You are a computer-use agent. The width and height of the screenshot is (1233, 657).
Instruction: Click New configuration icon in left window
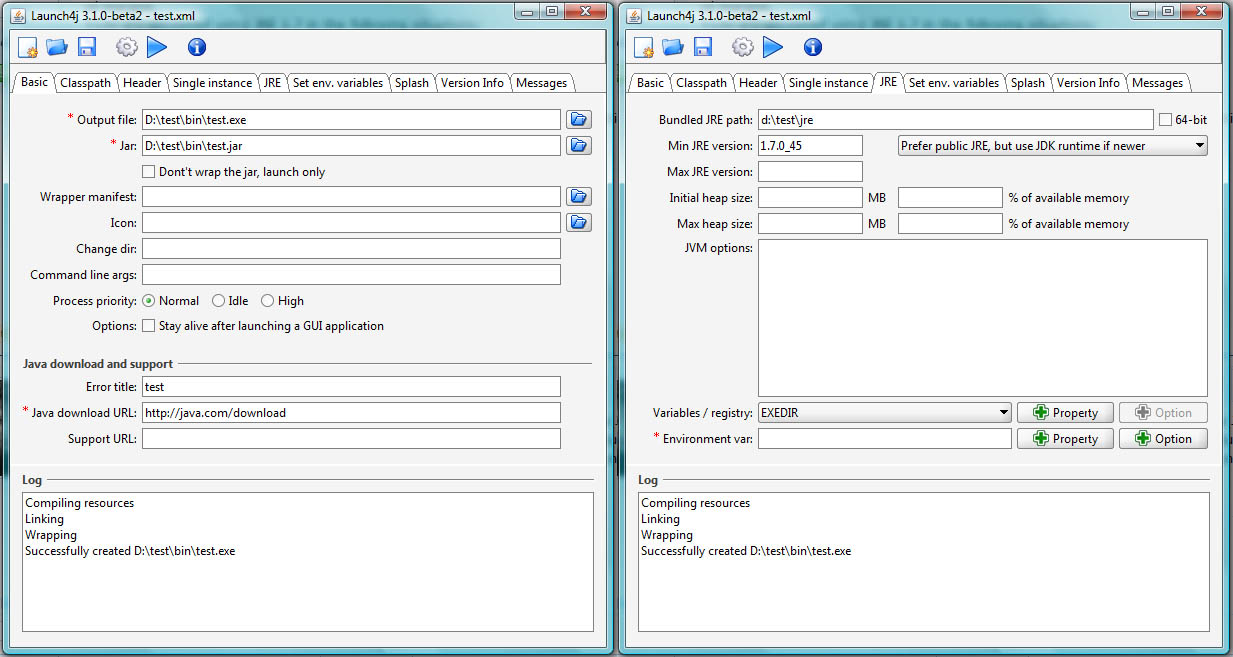pos(27,47)
